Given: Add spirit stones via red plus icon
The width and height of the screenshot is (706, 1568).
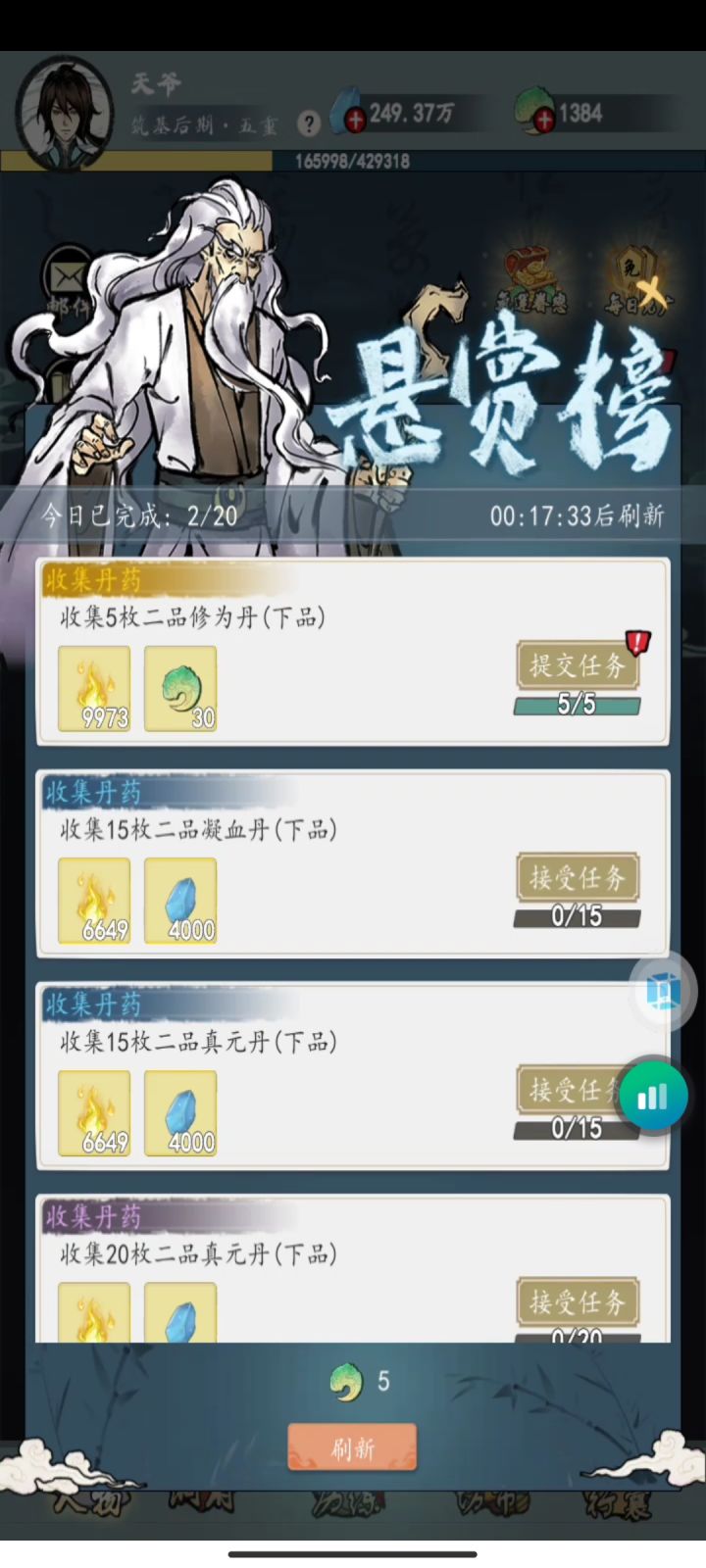Looking at the screenshot, I should click(x=354, y=121).
